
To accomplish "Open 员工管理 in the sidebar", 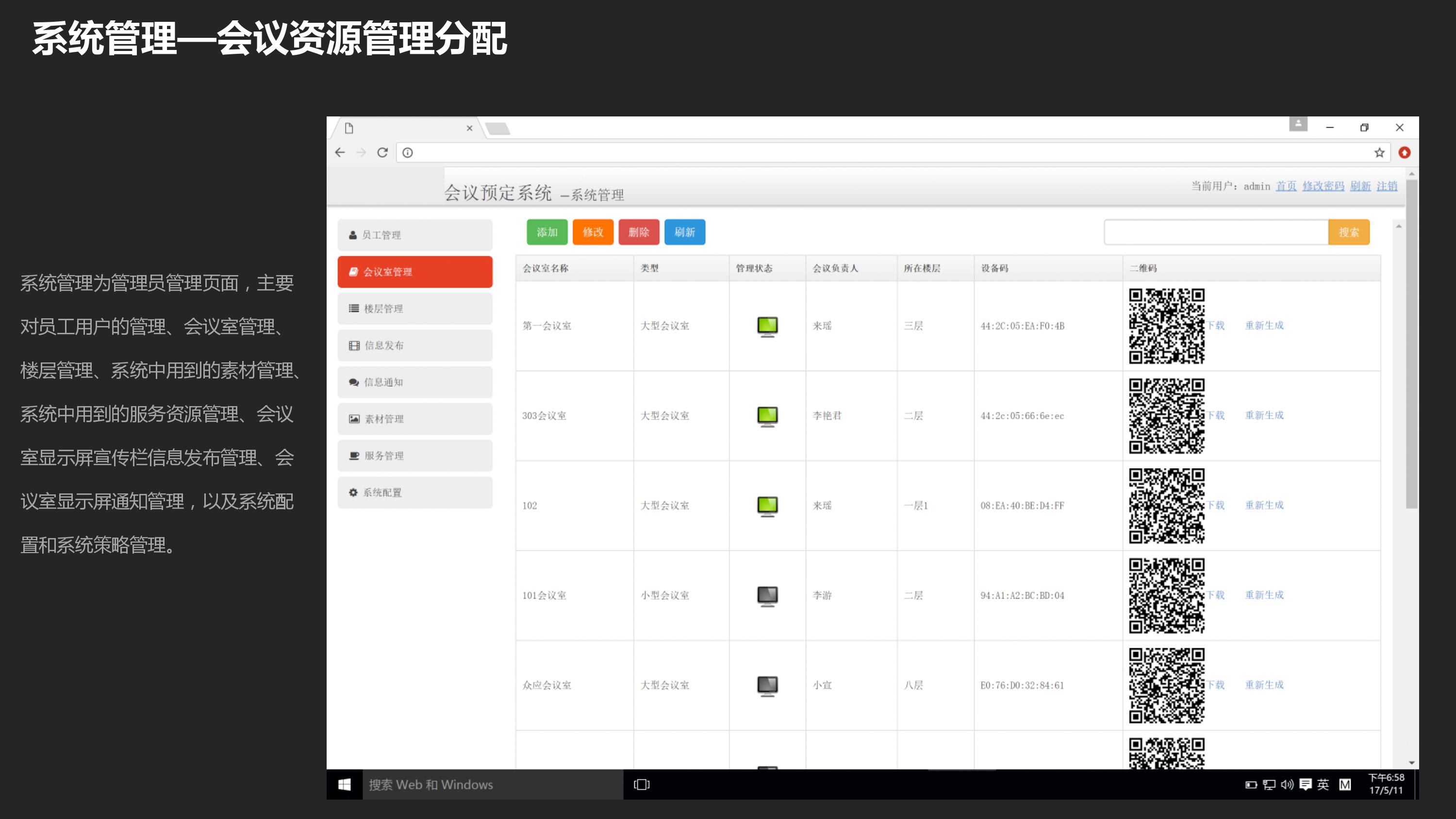I will point(415,235).
